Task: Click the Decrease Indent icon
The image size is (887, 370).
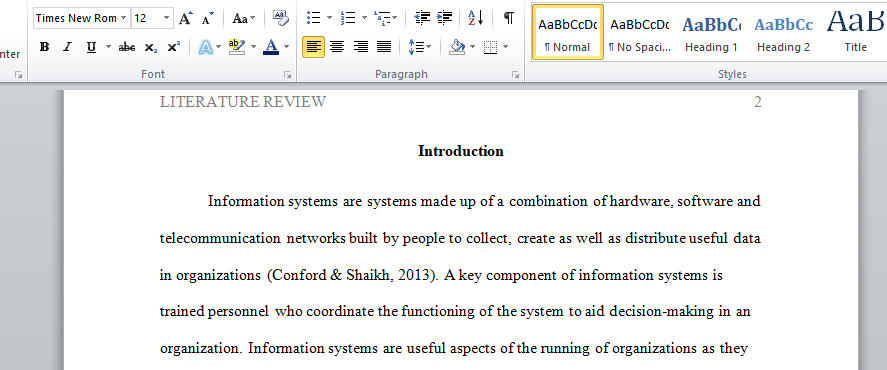Action: point(422,18)
